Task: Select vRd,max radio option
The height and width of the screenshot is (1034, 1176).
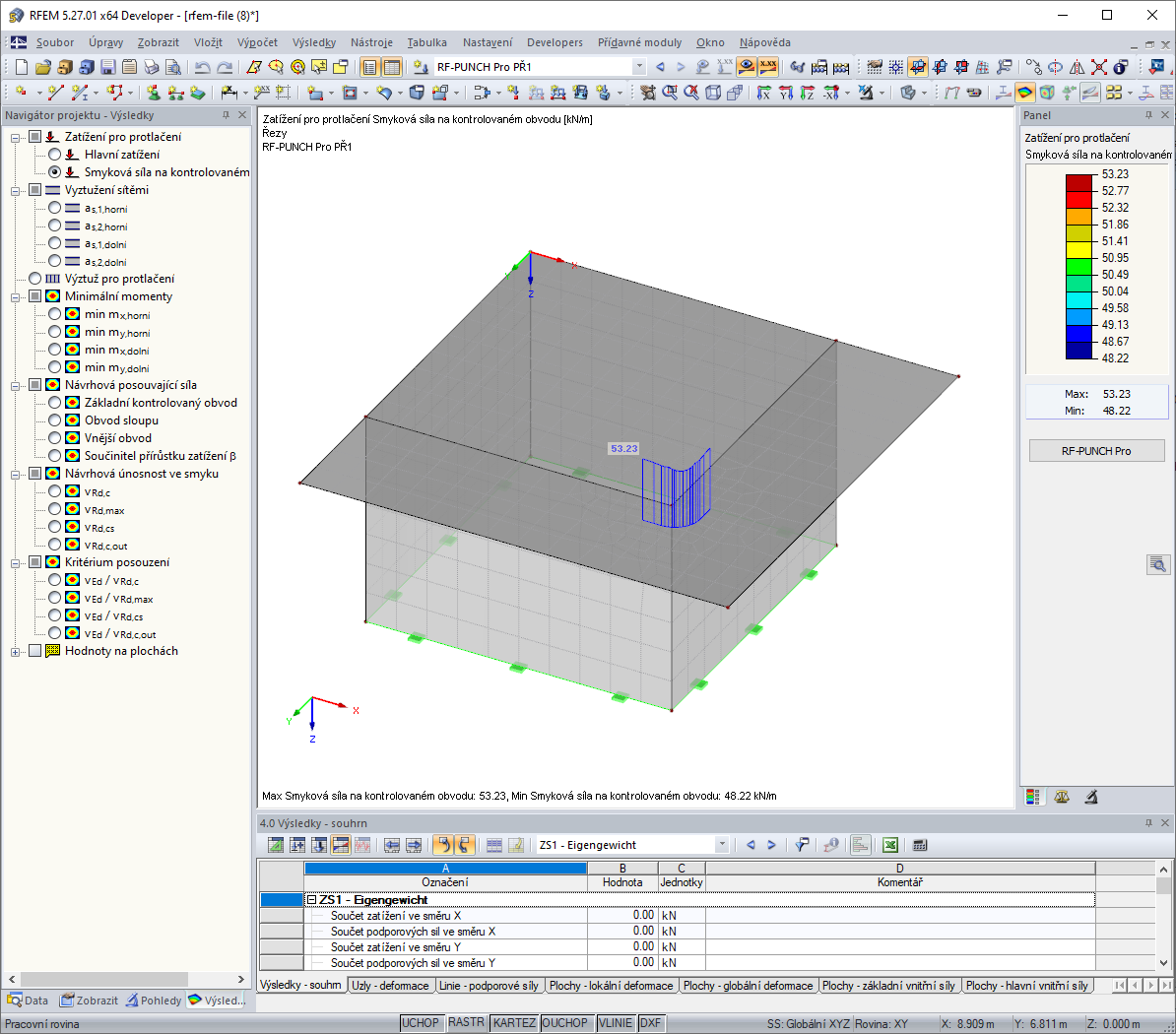Action: pos(55,509)
